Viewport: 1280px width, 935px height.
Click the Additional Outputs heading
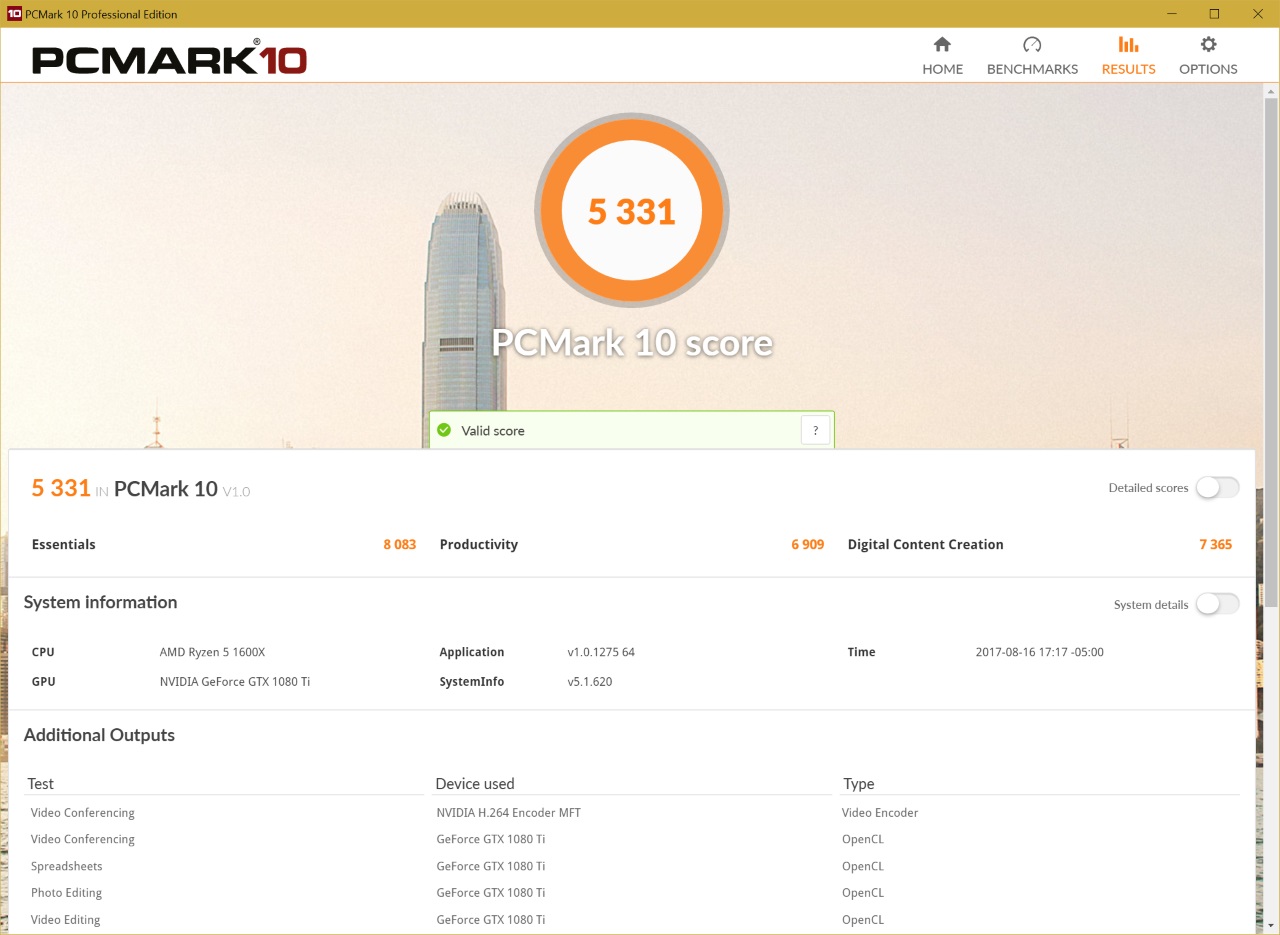coord(99,735)
